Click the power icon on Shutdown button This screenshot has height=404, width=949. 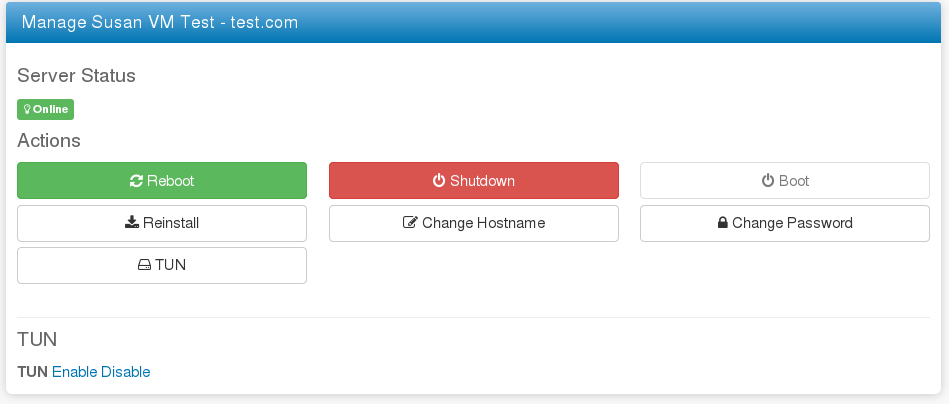tap(439, 180)
